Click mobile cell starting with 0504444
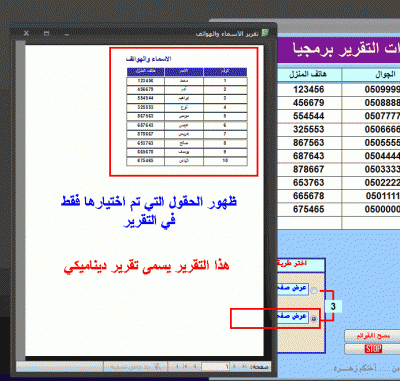The image size is (400, 381). pyautogui.click(x=371, y=156)
